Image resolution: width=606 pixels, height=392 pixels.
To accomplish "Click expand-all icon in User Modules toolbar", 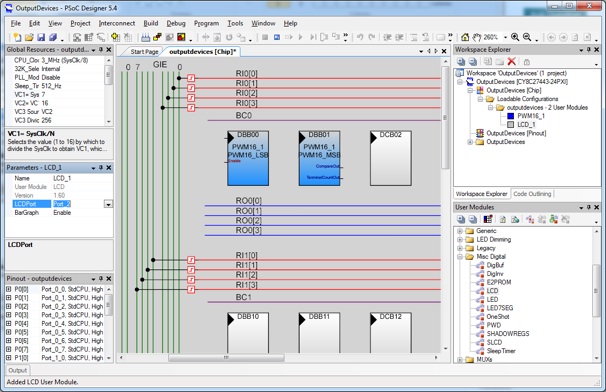I will (461, 220).
